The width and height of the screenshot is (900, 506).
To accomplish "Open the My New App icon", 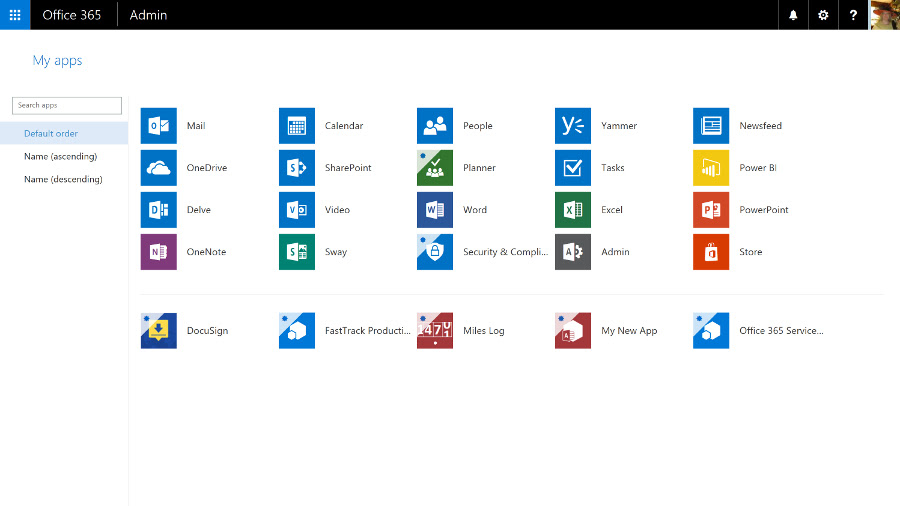I will (x=573, y=330).
